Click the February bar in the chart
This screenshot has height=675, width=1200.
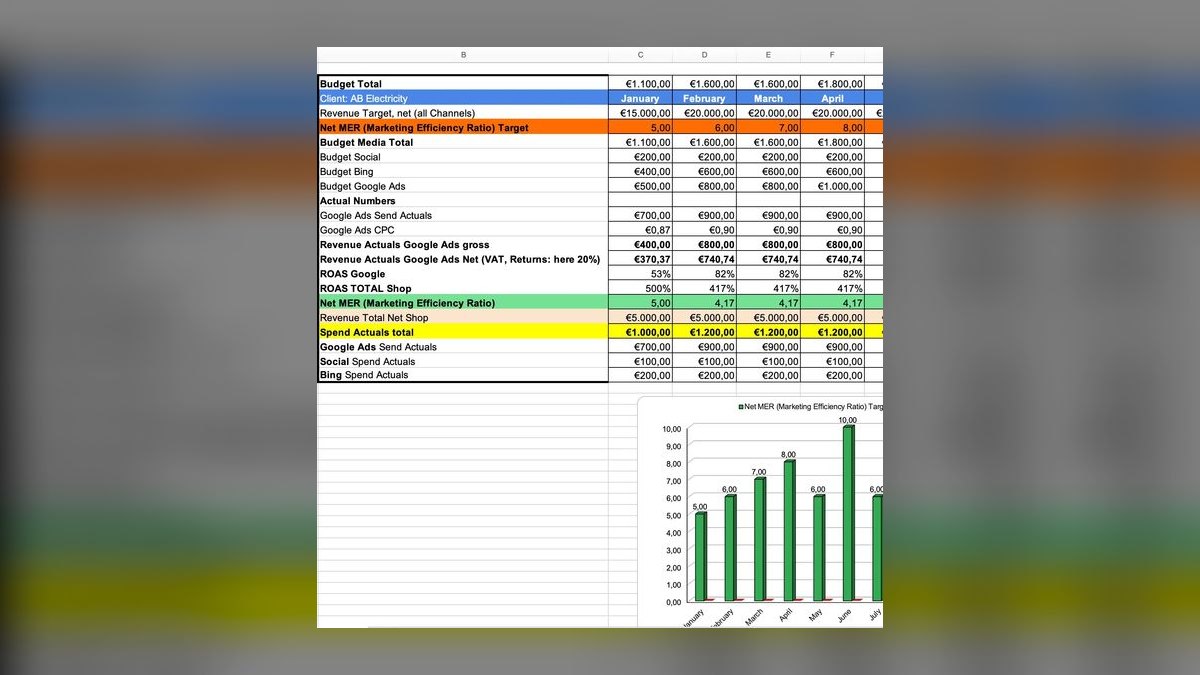(x=730, y=547)
